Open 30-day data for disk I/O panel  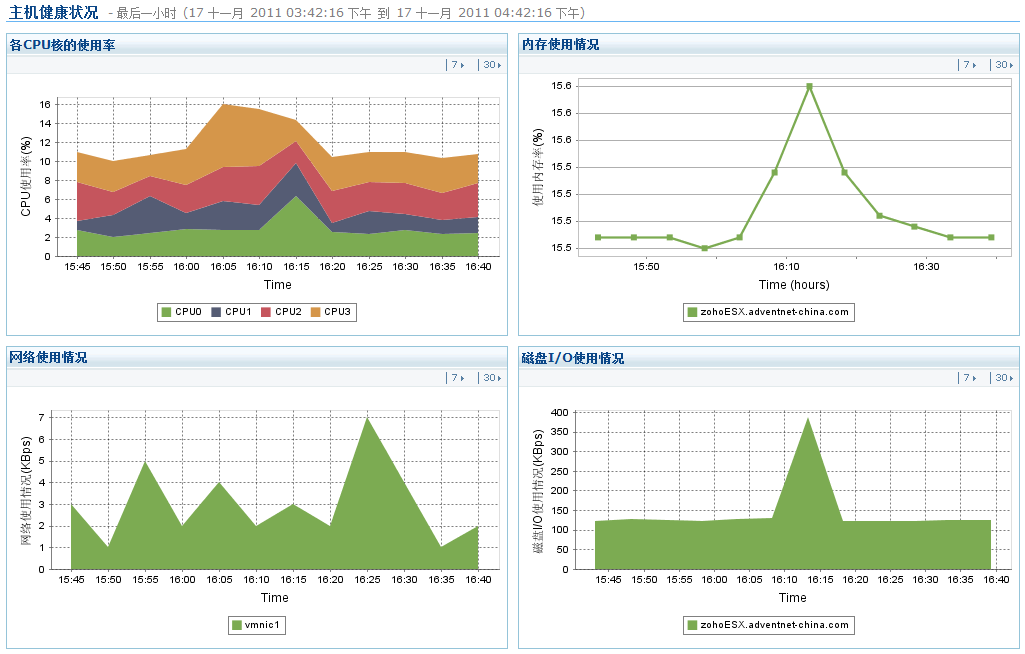pyautogui.click(x=1002, y=378)
